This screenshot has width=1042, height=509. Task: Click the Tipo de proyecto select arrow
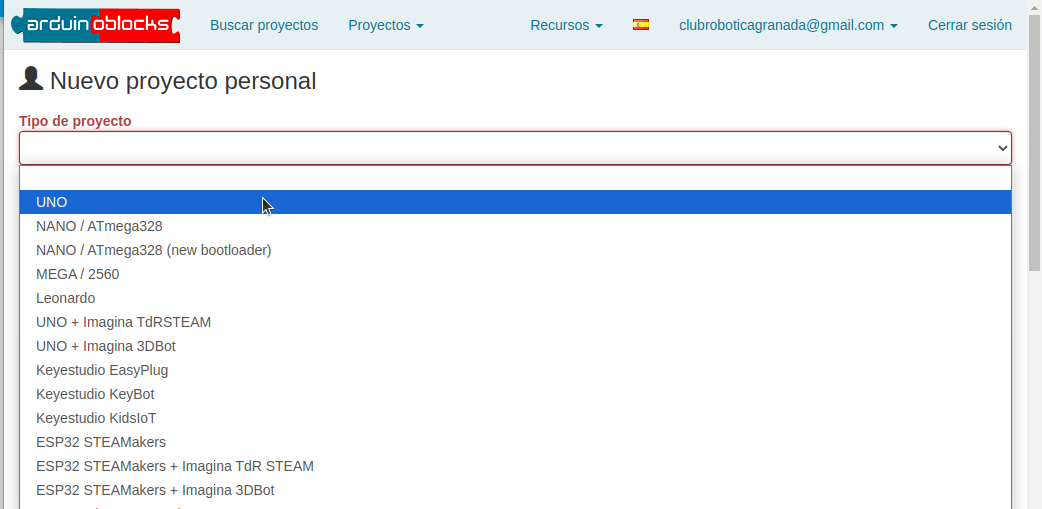coord(1002,148)
